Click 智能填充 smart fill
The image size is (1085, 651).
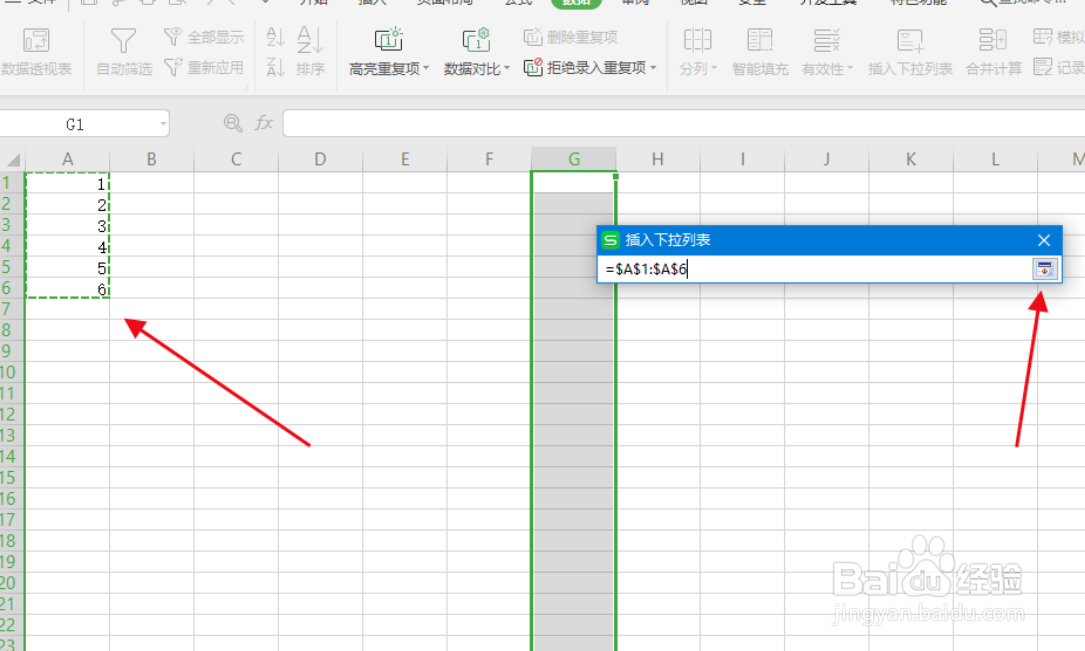tap(760, 52)
